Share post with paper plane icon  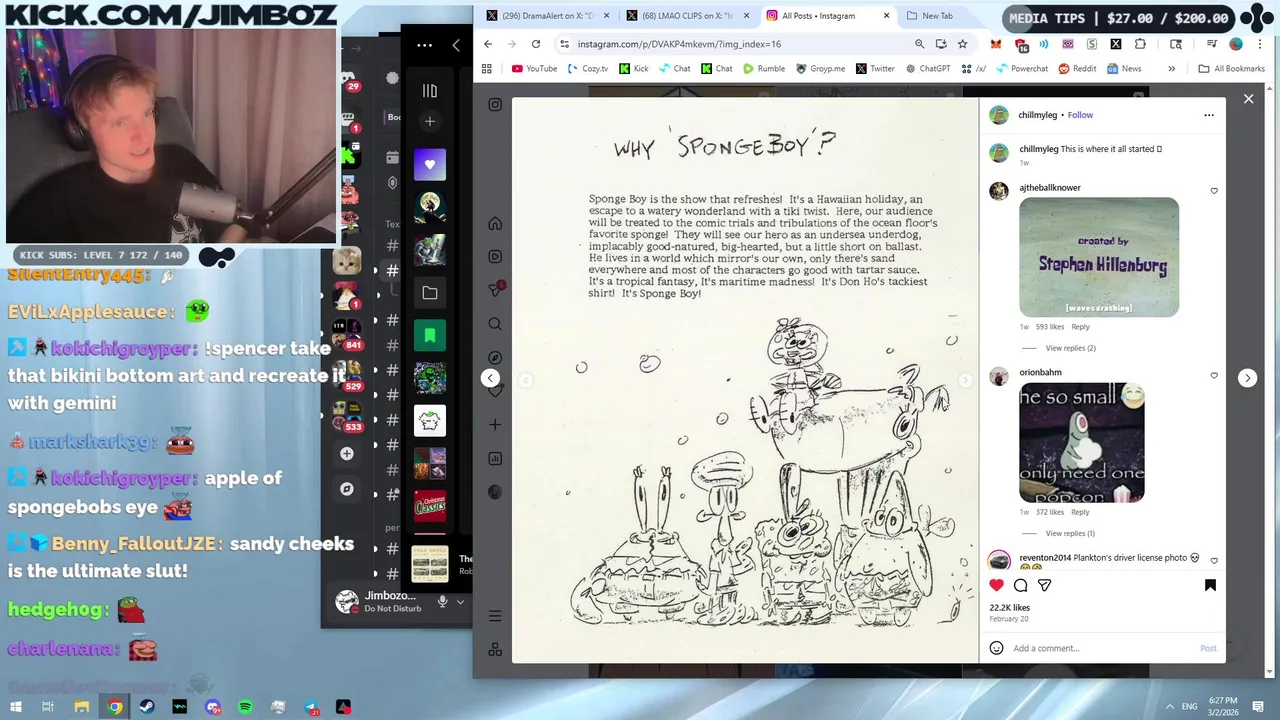[1044, 585]
